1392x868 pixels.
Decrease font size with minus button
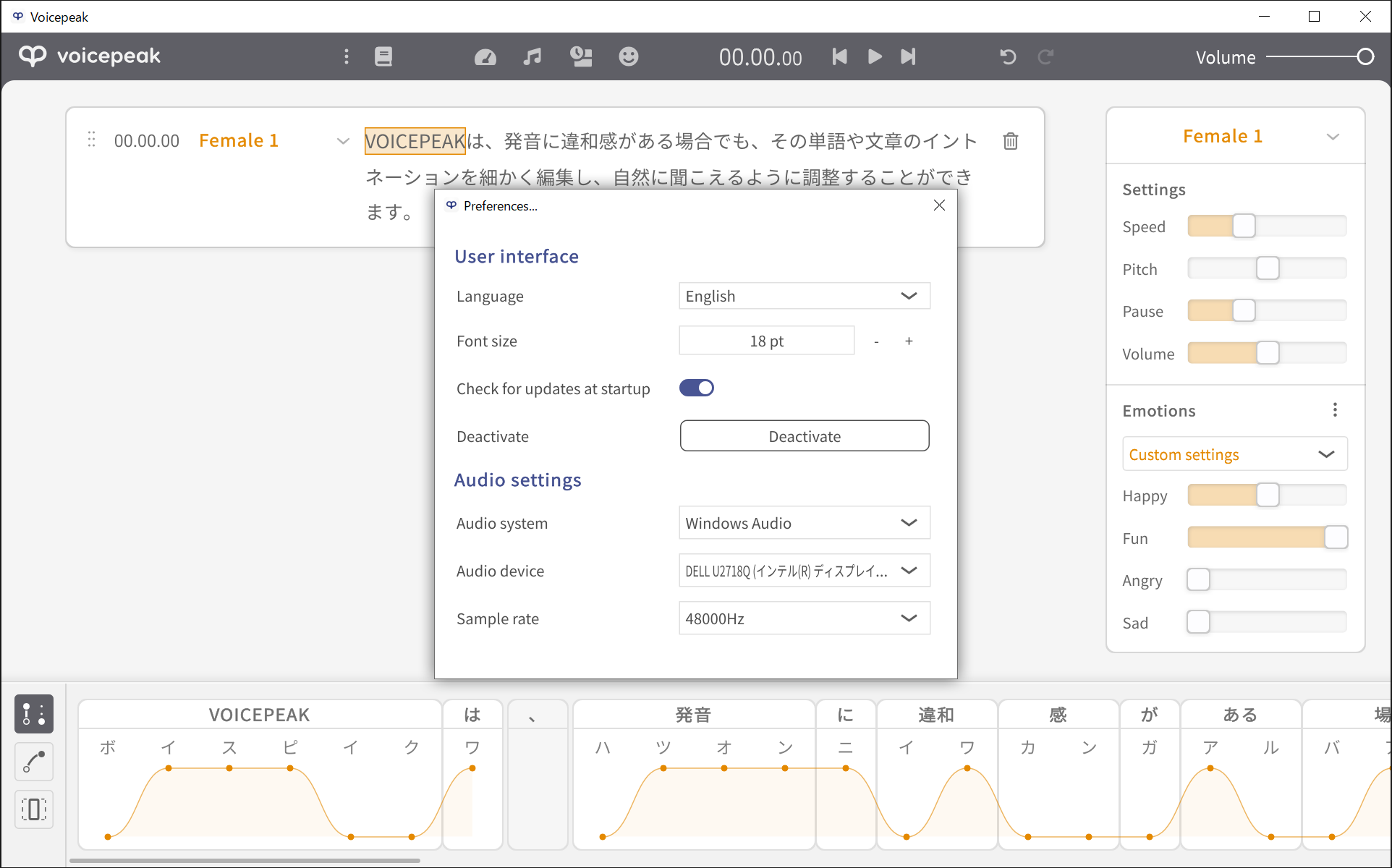(x=876, y=341)
